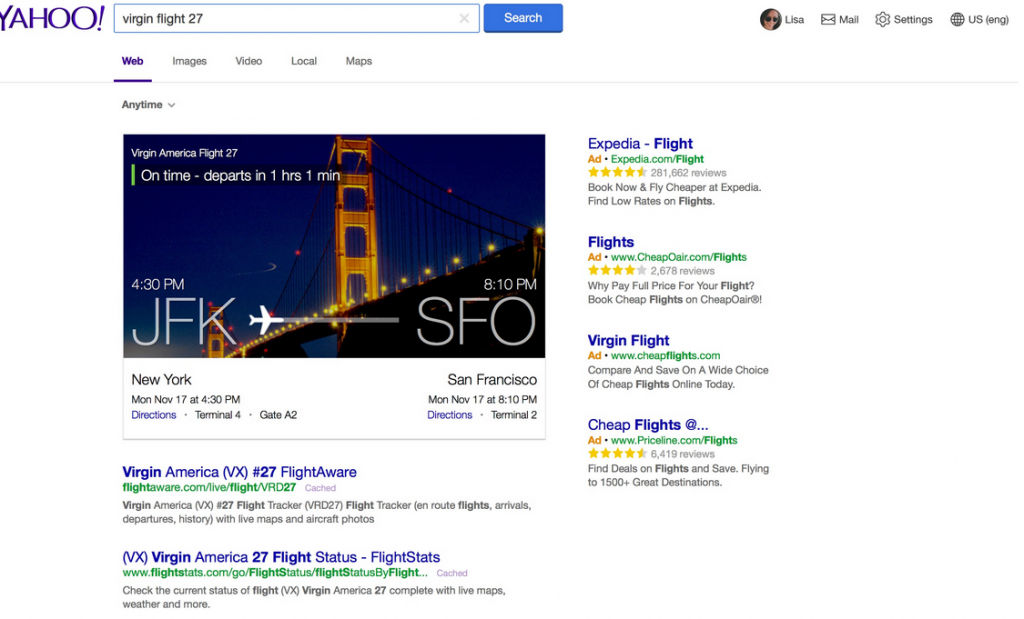1024x619 pixels.
Task: Open the Local tab
Action: 304,61
